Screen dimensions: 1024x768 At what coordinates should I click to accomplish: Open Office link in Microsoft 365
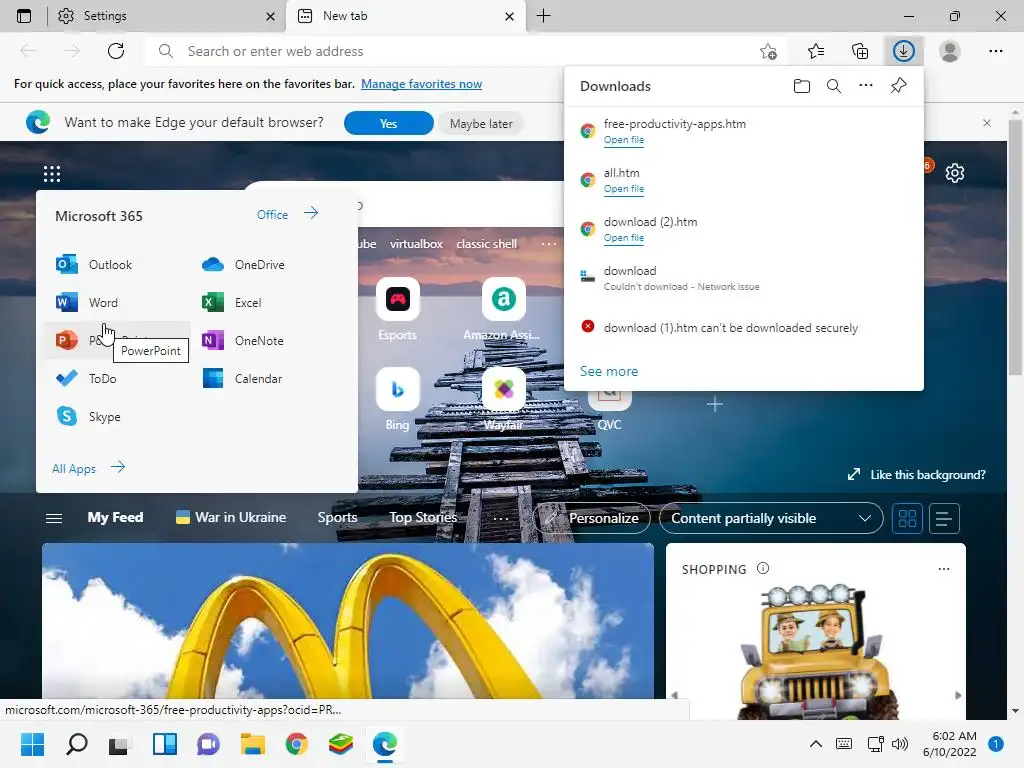tap(287, 214)
